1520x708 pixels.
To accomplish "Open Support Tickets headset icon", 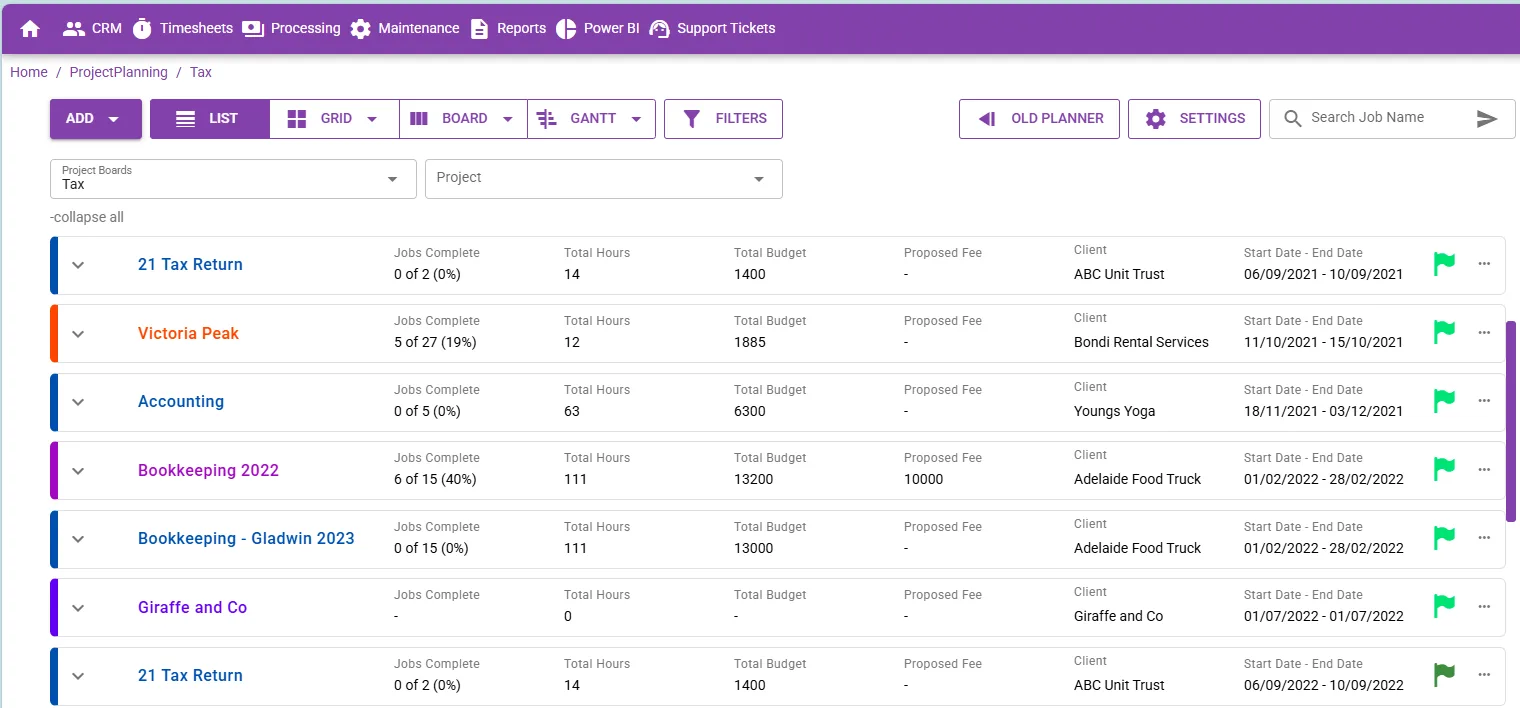I will point(659,29).
